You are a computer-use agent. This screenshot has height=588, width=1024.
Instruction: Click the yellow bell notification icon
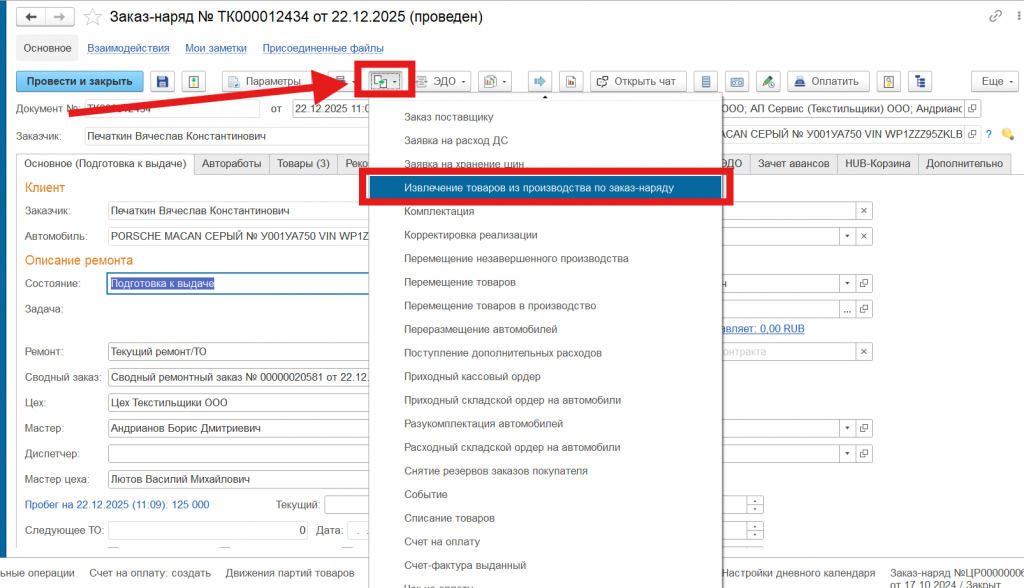[x=1006, y=134]
